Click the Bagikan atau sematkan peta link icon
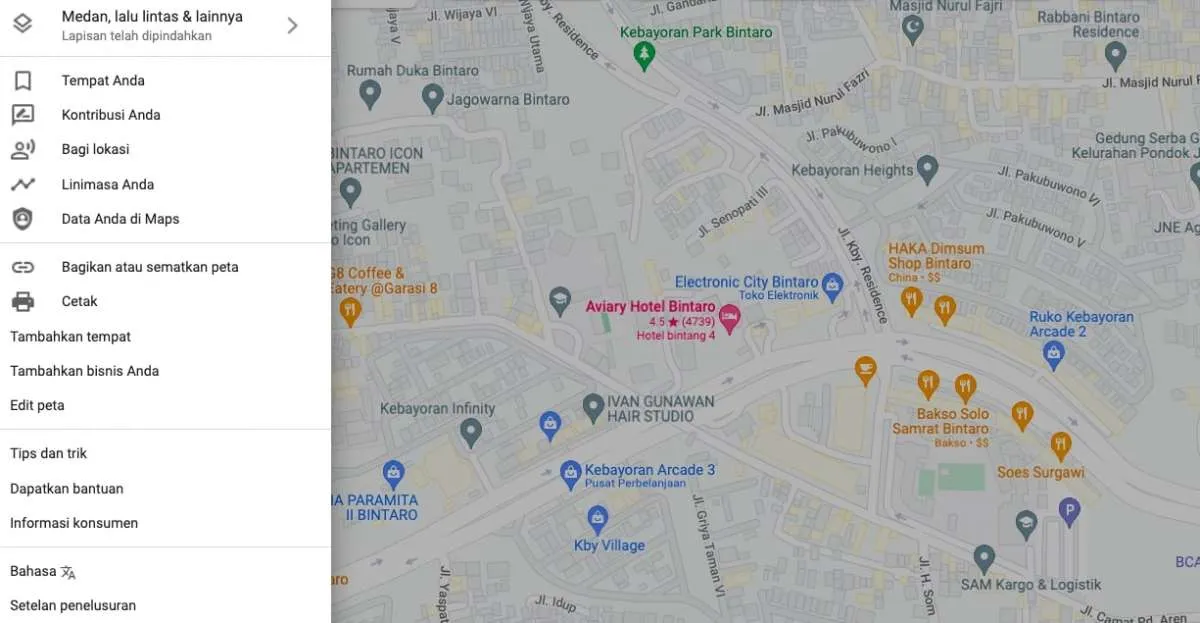This screenshot has height=623, width=1200. point(22,267)
